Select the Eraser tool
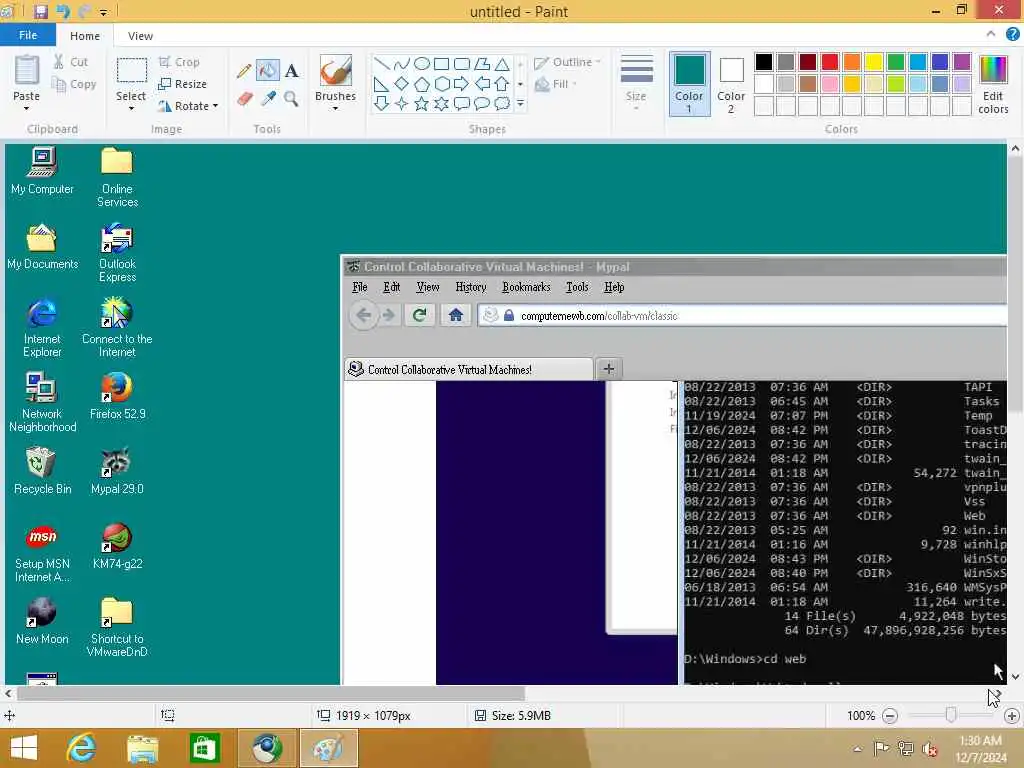 point(244,99)
